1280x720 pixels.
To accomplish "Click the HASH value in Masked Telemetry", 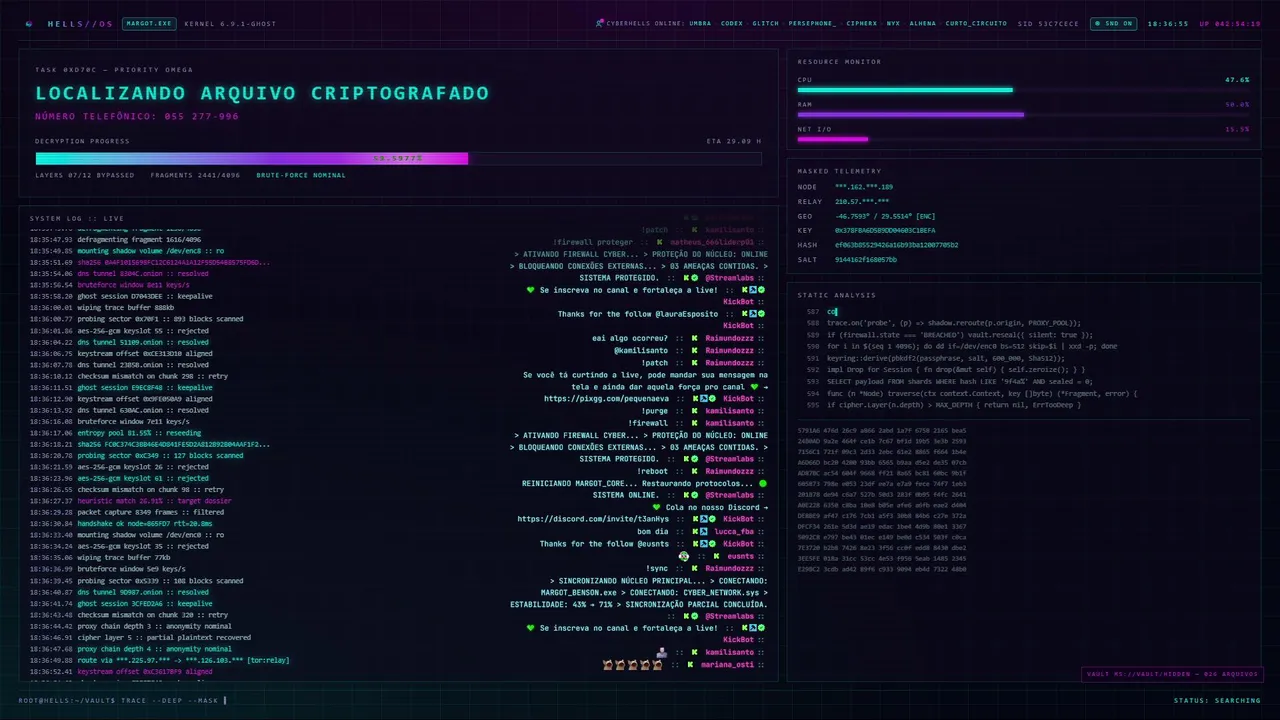I will pyautogui.click(x=896, y=245).
